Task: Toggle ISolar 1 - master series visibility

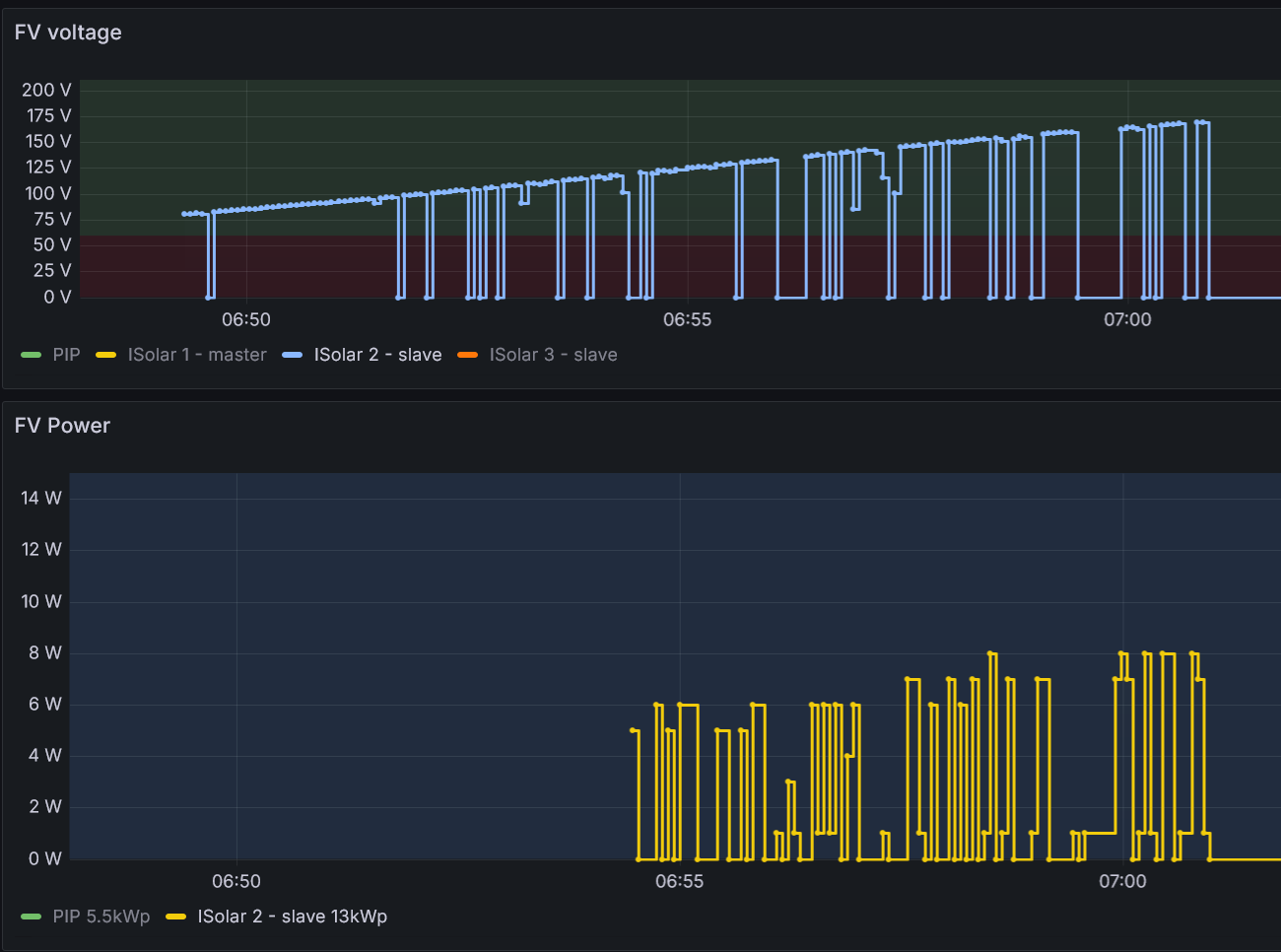Action: click(x=197, y=355)
